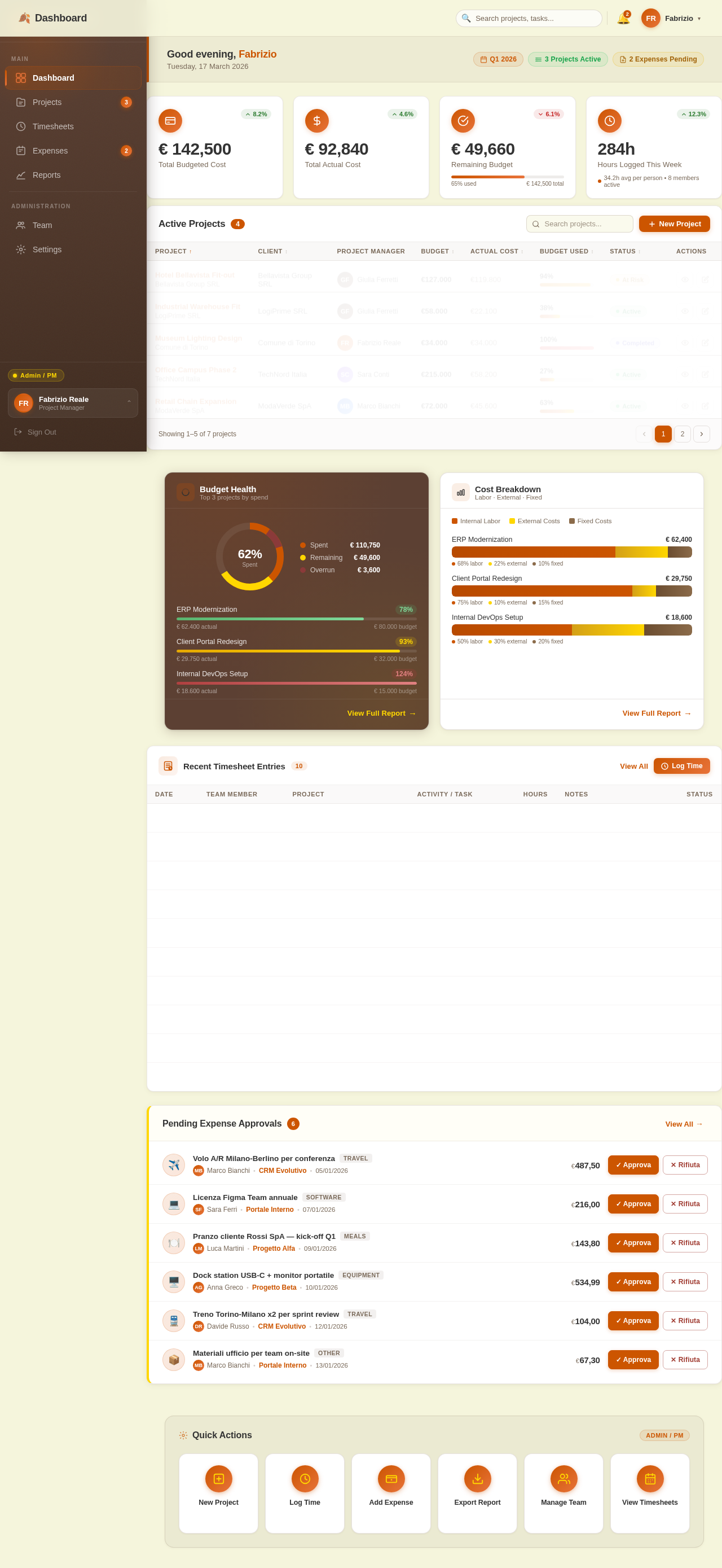Click Remaining Budget checkmark icon
The image size is (722, 1568).
click(x=463, y=121)
